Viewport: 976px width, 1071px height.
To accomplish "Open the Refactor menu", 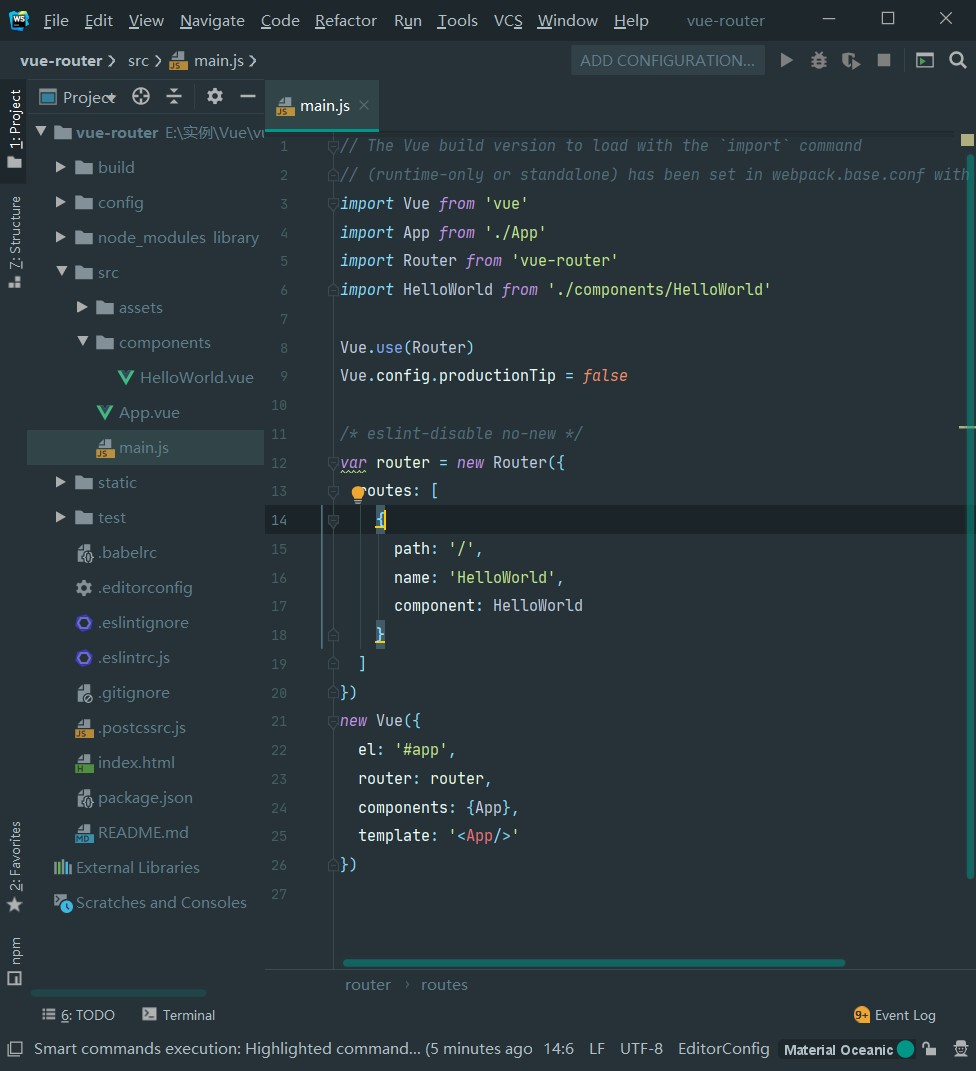I will click(x=346, y=21).
